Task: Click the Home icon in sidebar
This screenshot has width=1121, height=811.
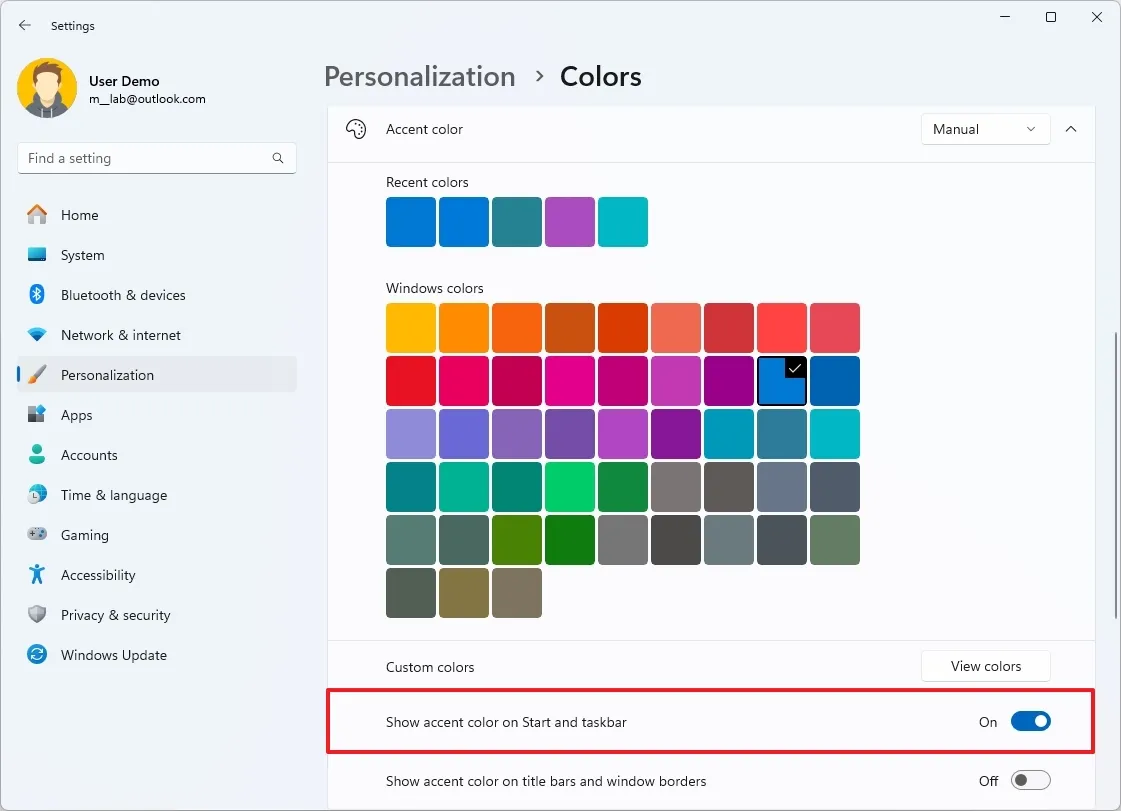Action: pos(37,215)
